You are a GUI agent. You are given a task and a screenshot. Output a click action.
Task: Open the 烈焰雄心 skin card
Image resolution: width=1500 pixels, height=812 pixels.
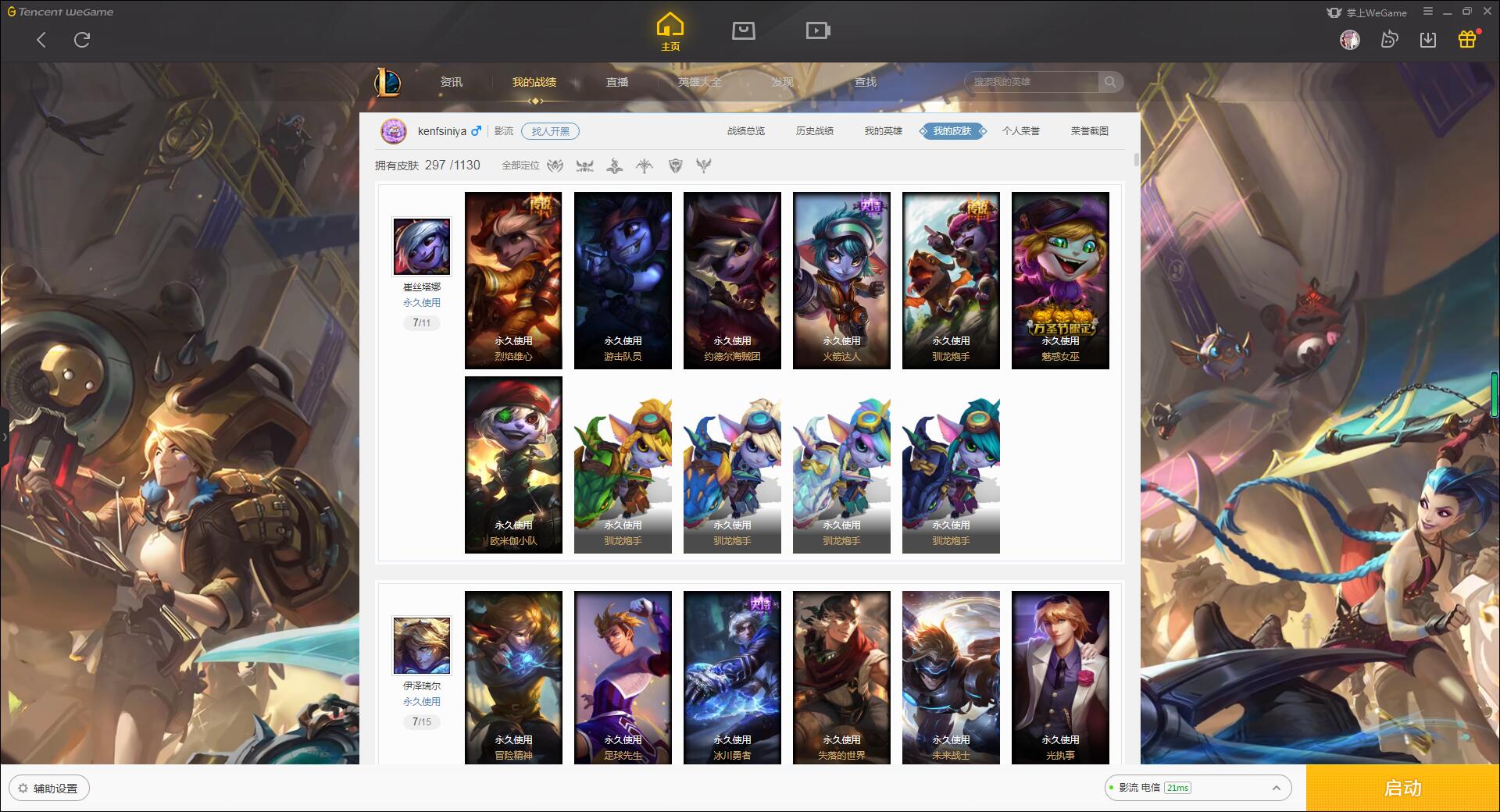point(513,280)
